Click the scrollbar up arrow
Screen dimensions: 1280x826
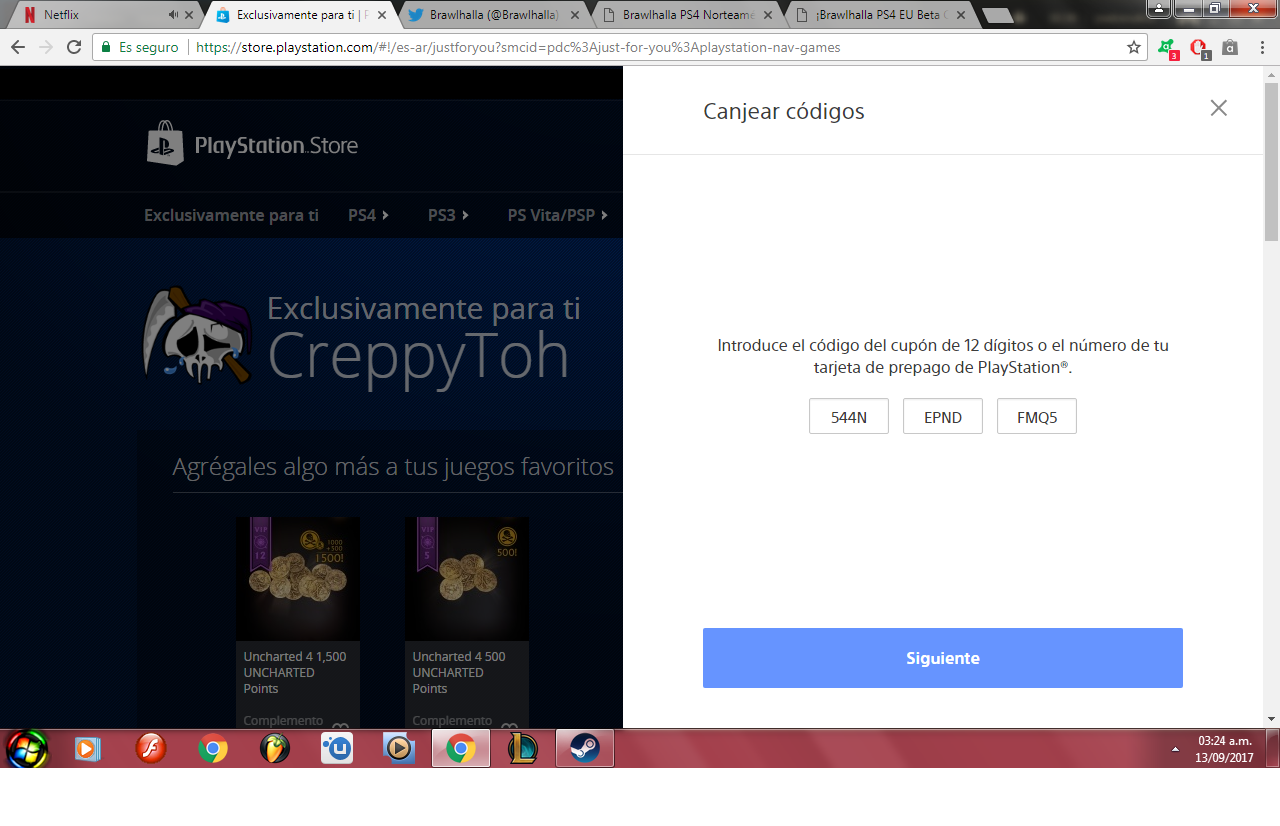1272,74
